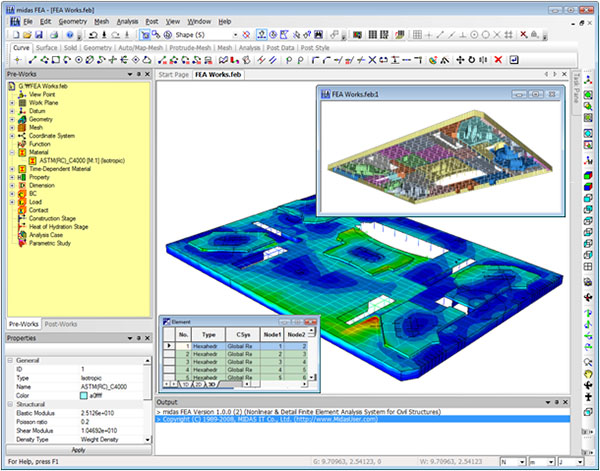The height and width of the screenshot is (471, 600).
Task: Click the Node1 column header in Element table
Action: (x=272, y=335)
